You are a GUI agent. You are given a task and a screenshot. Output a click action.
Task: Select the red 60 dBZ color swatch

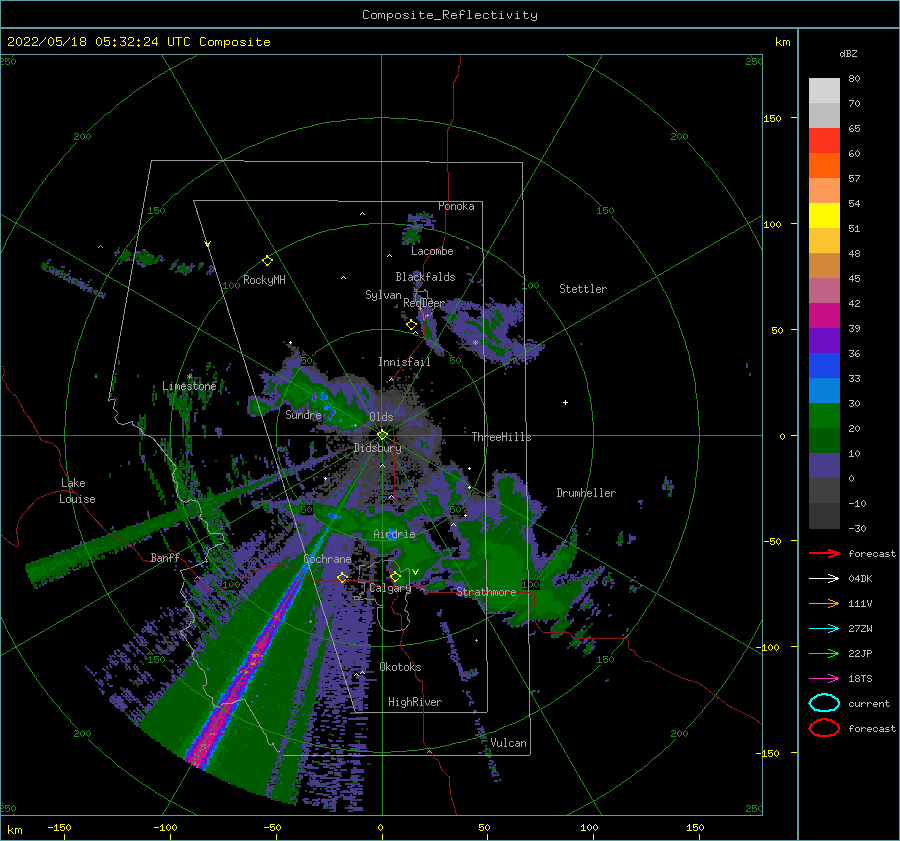824,141
